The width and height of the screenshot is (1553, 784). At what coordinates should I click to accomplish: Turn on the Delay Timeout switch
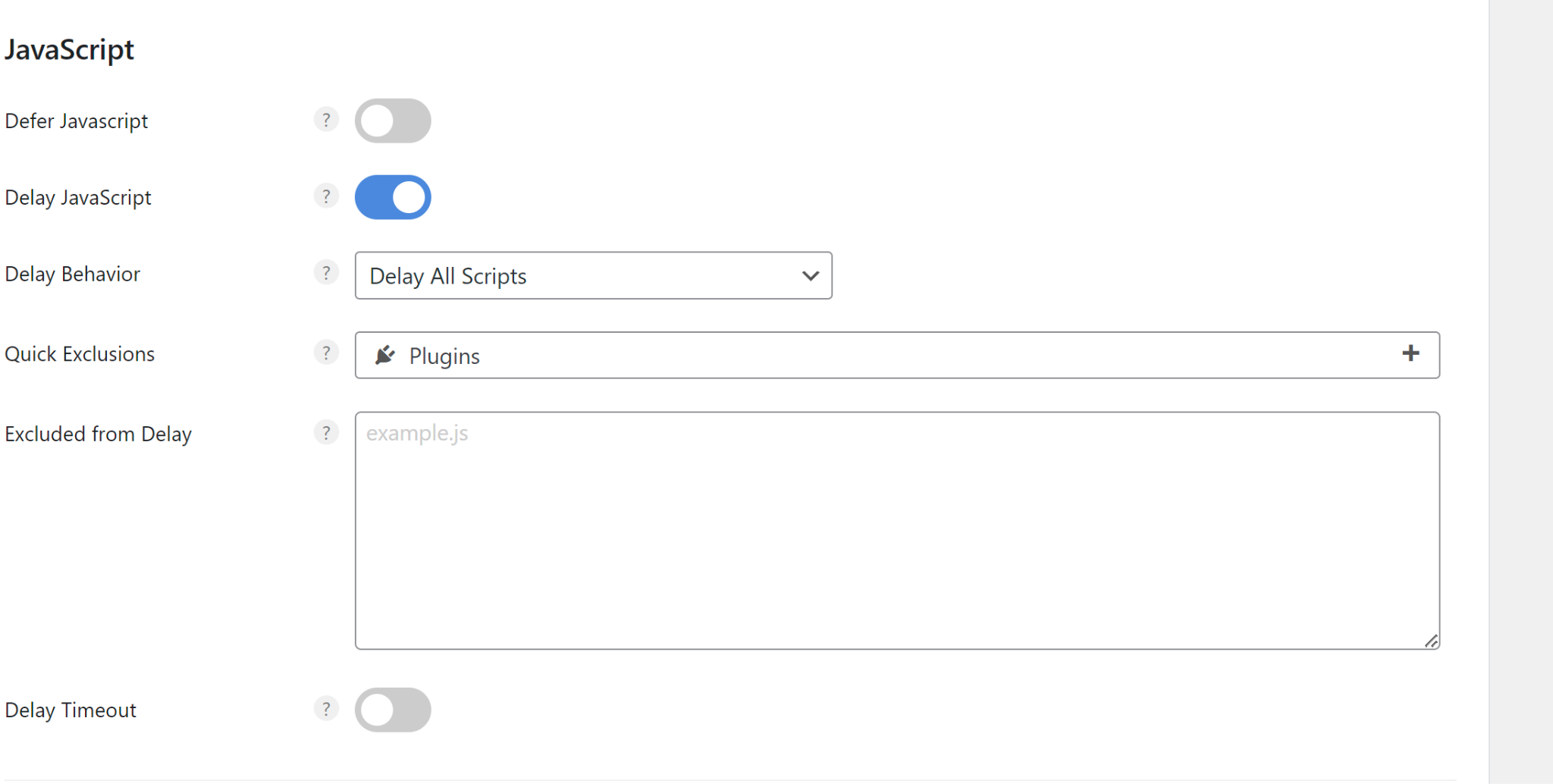coord(393,710)
